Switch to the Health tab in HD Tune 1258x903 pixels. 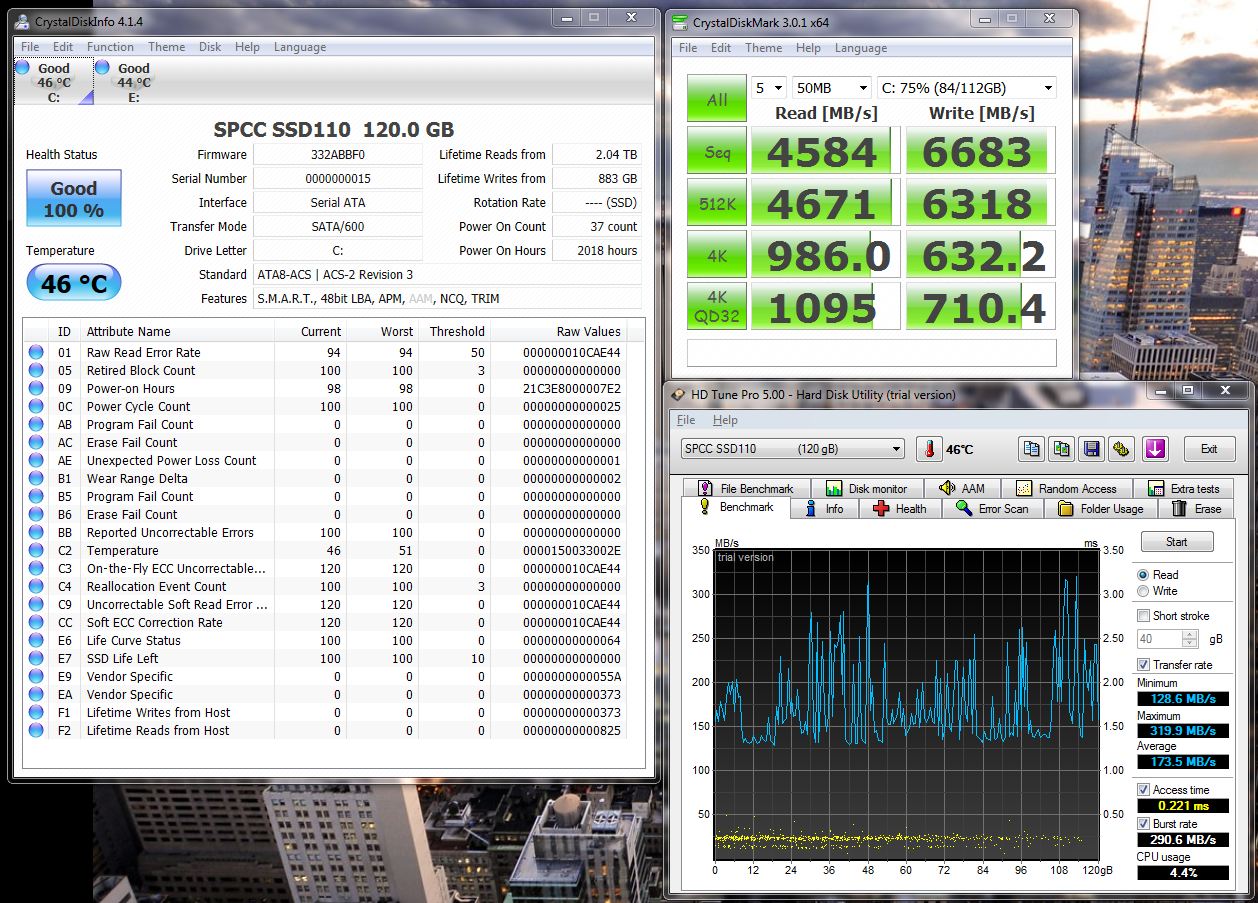click(900, 508)
